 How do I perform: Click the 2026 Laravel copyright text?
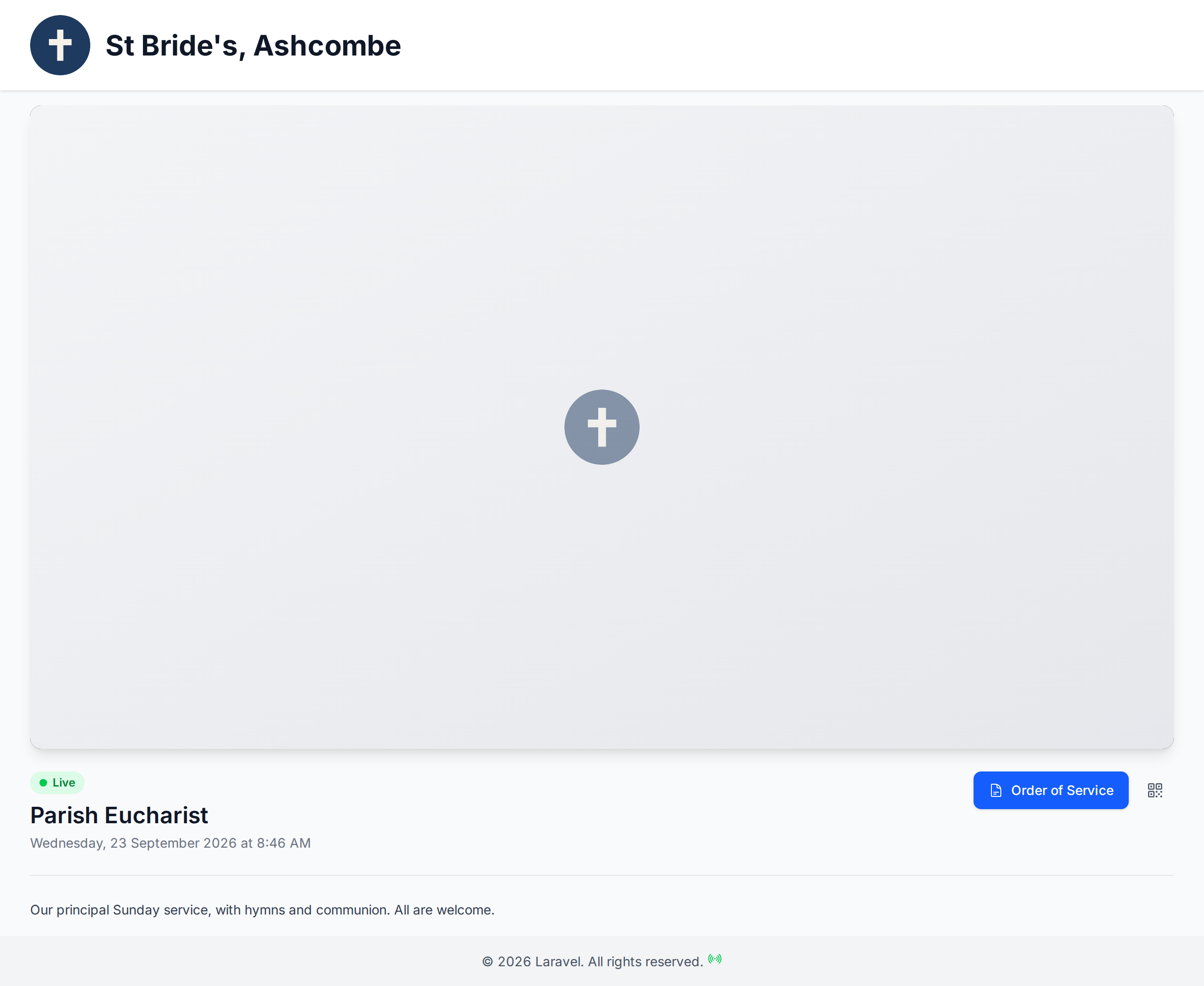592,962
